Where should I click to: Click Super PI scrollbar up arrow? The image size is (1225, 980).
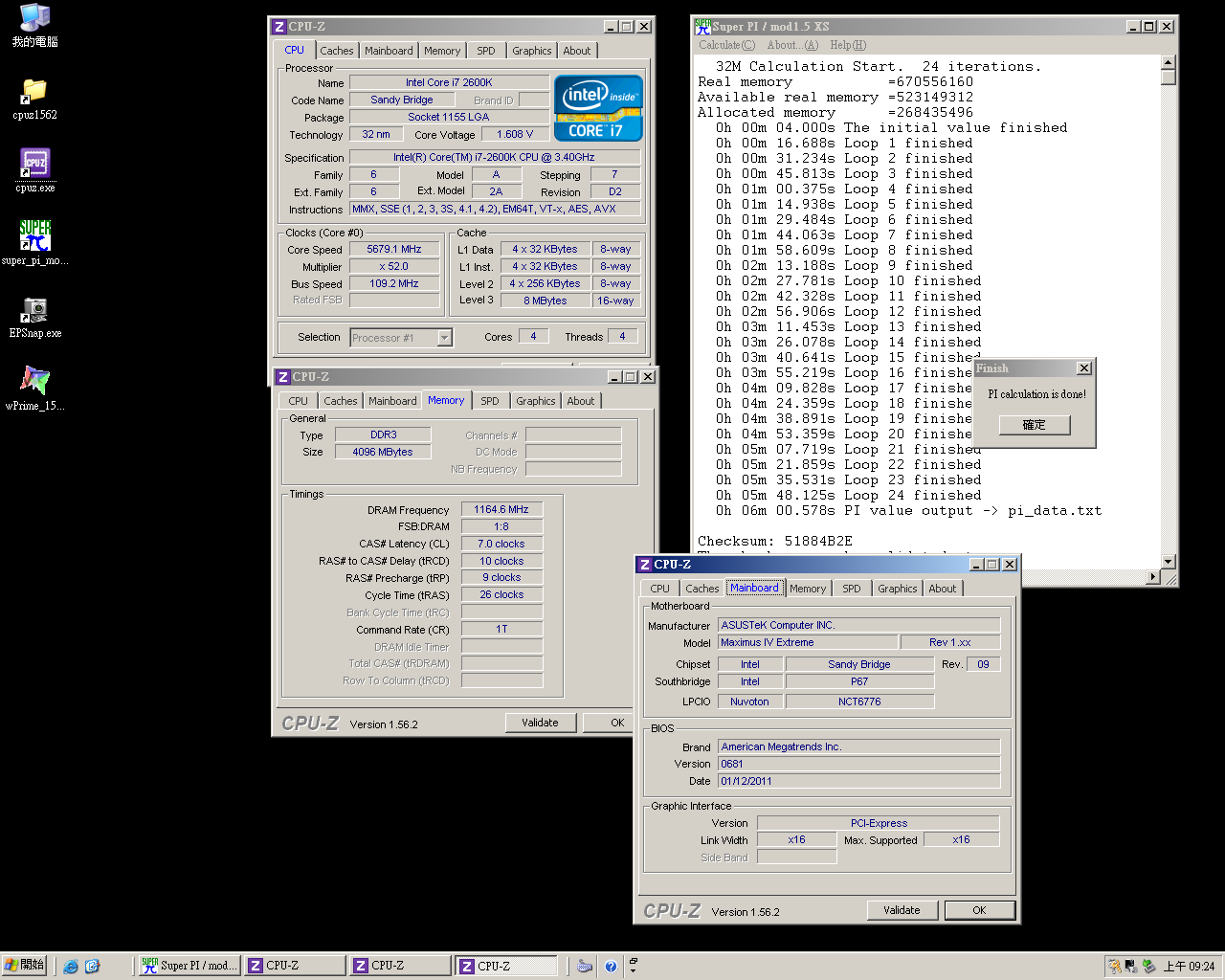point(1168,62)
